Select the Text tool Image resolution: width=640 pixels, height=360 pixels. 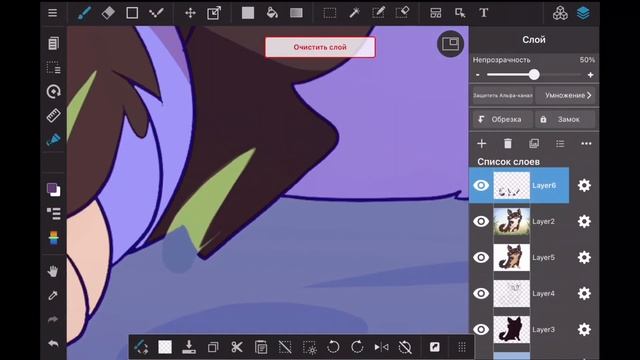(484, 13)
